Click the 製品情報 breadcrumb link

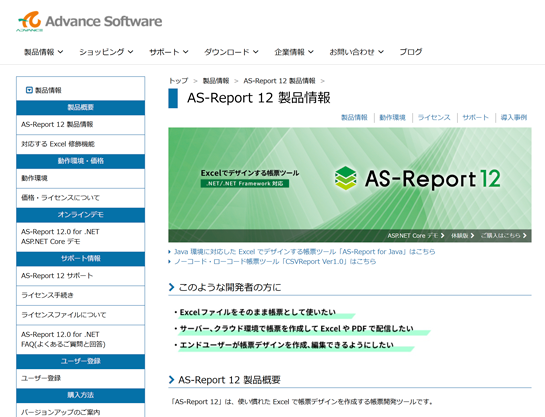click(216, 81)
